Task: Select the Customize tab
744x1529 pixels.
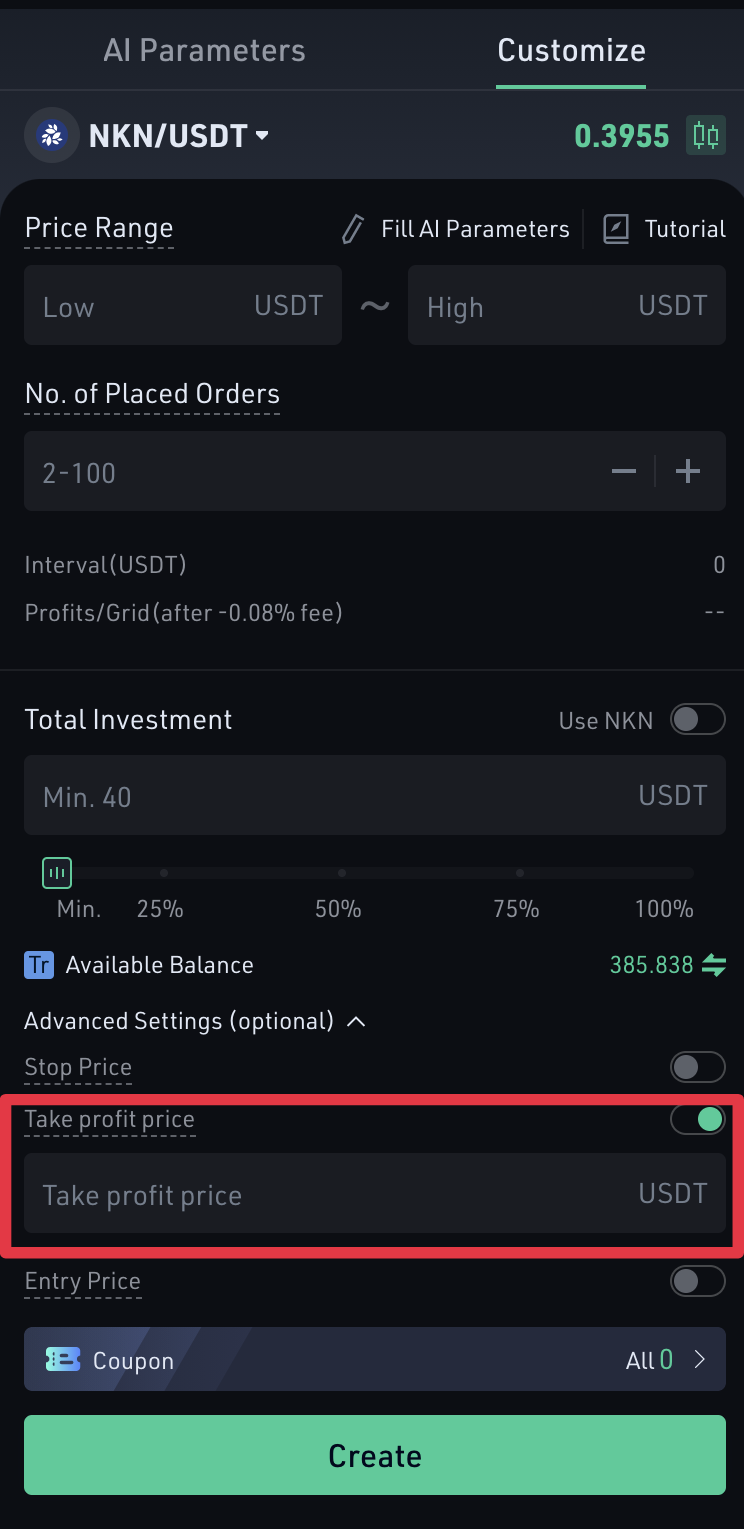Action: tap(571, 50)
